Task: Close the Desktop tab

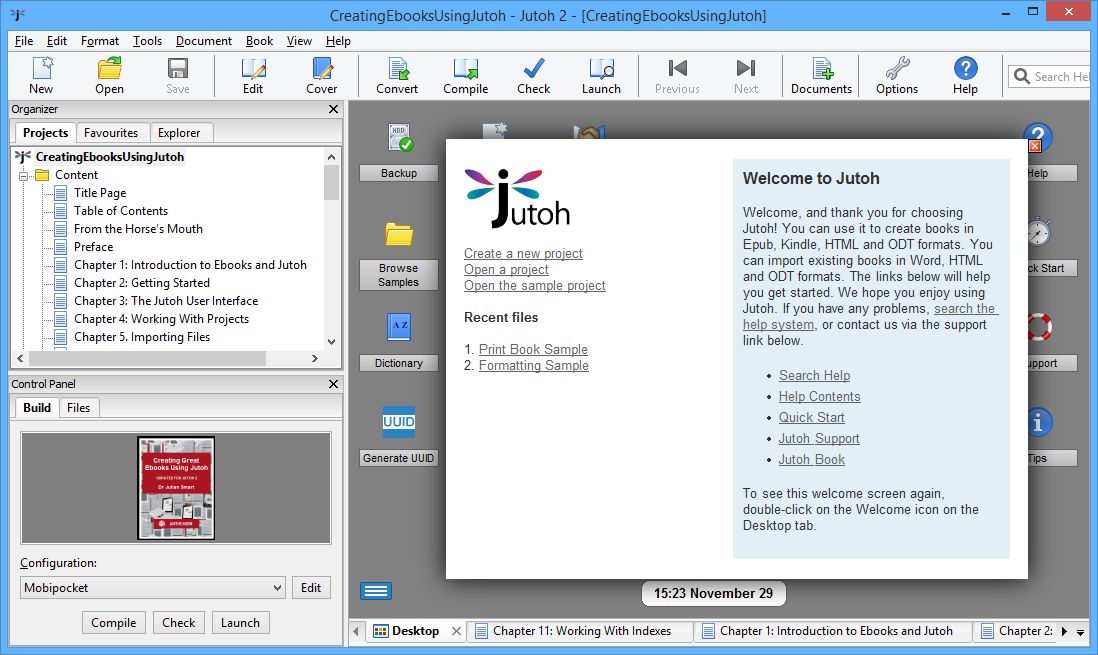Action: click(457, 631)
